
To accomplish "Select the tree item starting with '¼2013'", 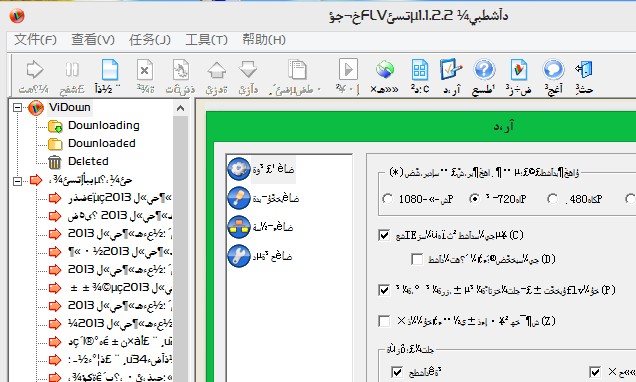I will (120, 324).
